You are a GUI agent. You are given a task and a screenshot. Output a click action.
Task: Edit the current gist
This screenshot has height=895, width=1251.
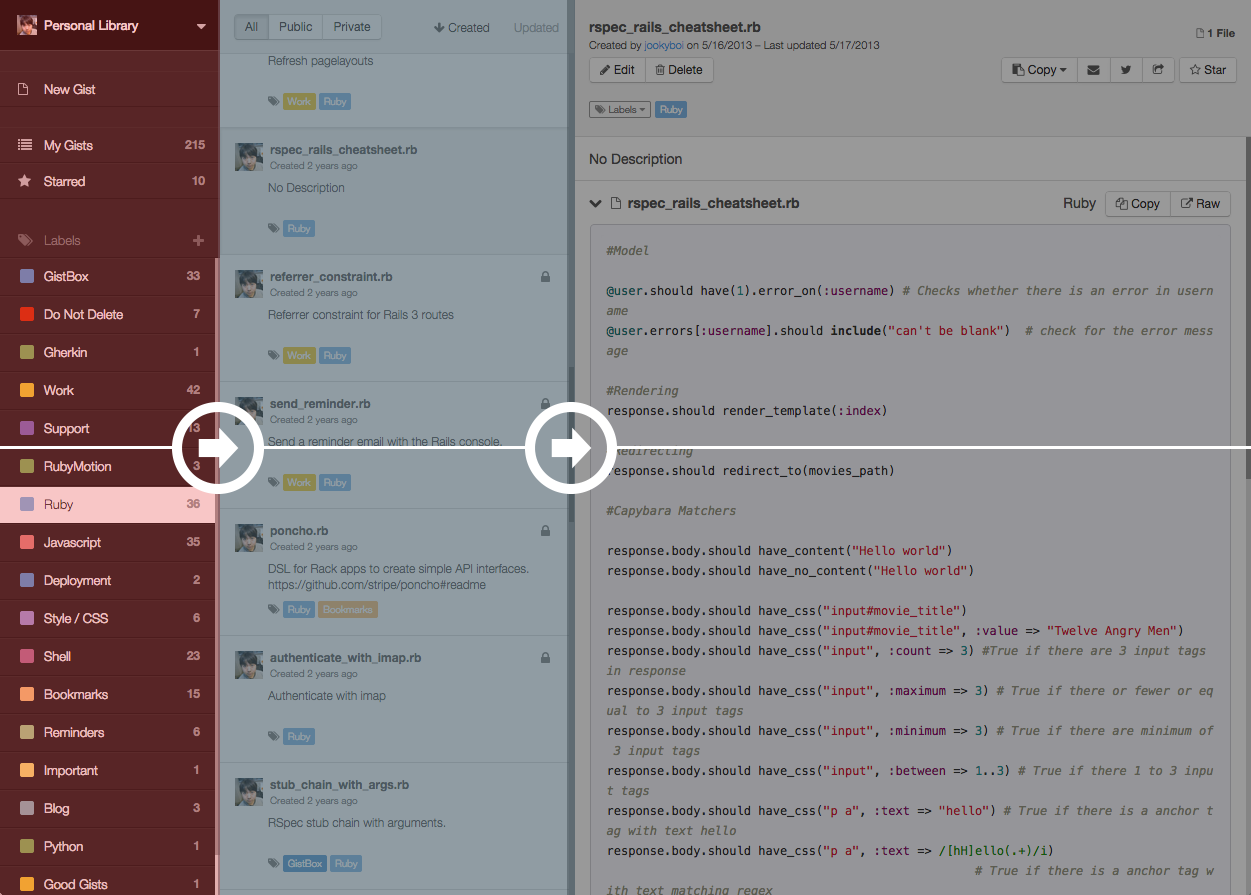(x=617, y=70)
